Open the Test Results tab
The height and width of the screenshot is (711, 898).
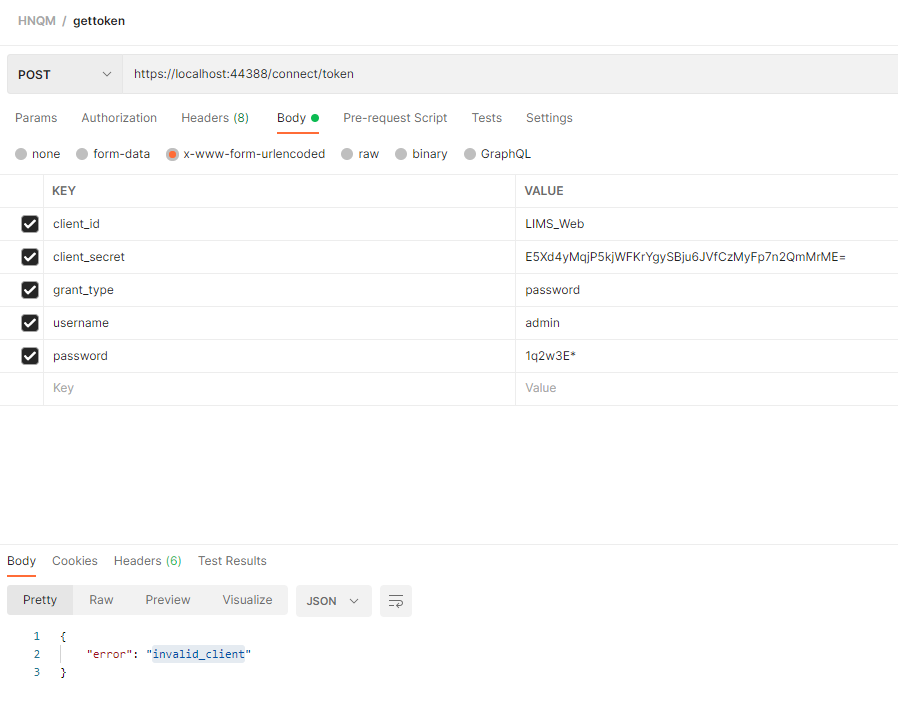232,561
